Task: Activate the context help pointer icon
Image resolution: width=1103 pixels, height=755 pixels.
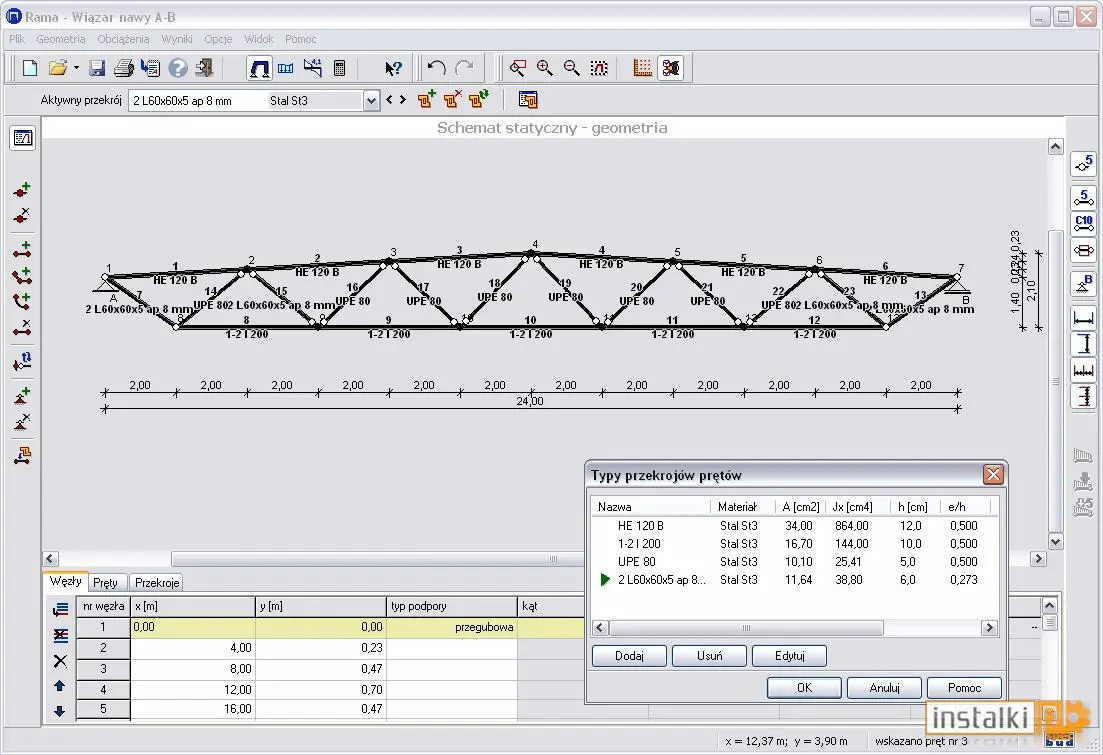Action: coord(393,68)
